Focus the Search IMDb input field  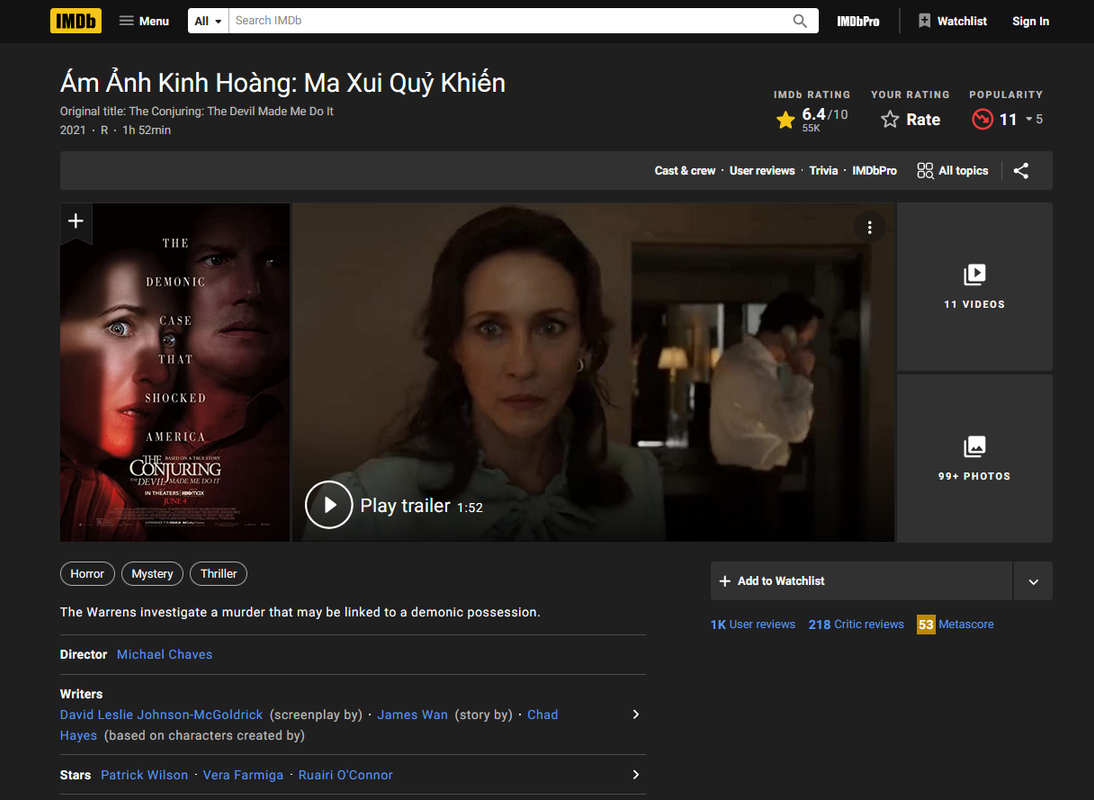pos(507,21)
